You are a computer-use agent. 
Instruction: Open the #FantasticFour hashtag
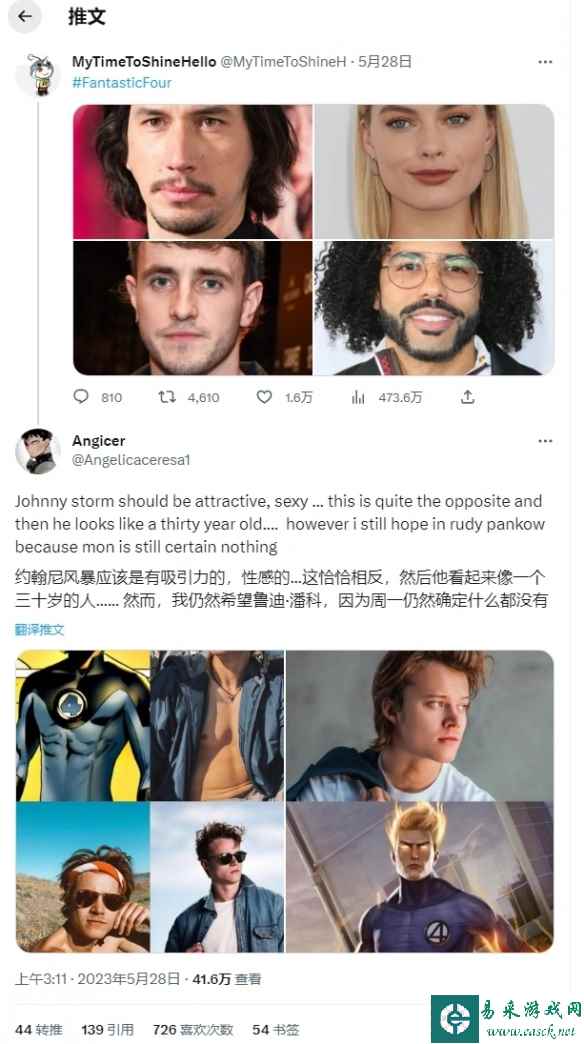pos(122,83)
